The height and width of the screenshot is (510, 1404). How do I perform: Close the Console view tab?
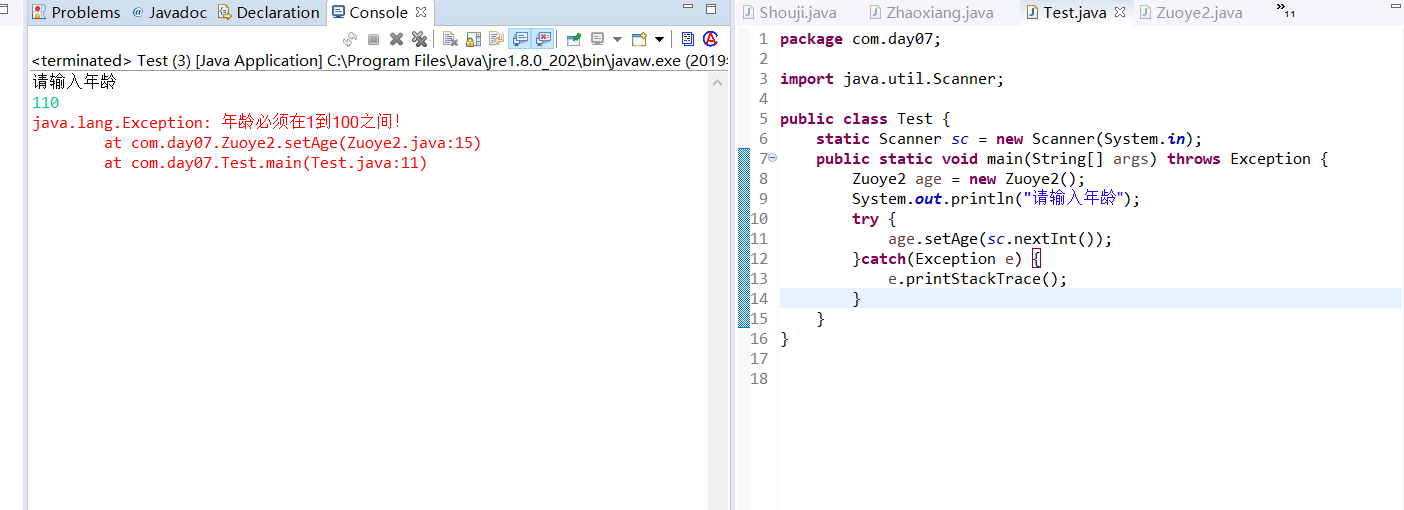pos(421,12)
